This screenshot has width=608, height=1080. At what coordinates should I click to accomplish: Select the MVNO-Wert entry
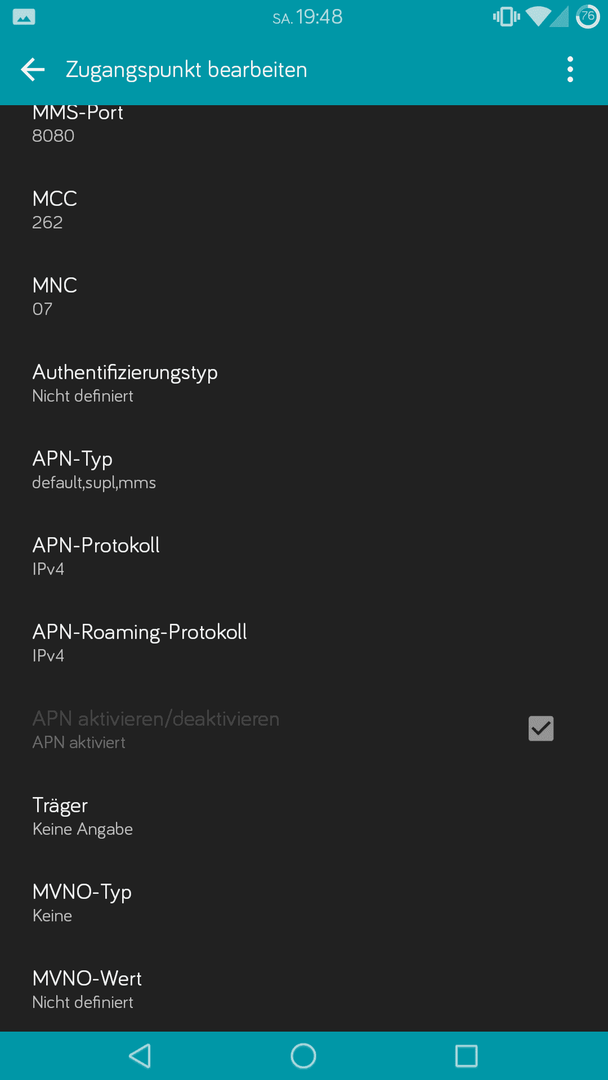tap(304, 990)
